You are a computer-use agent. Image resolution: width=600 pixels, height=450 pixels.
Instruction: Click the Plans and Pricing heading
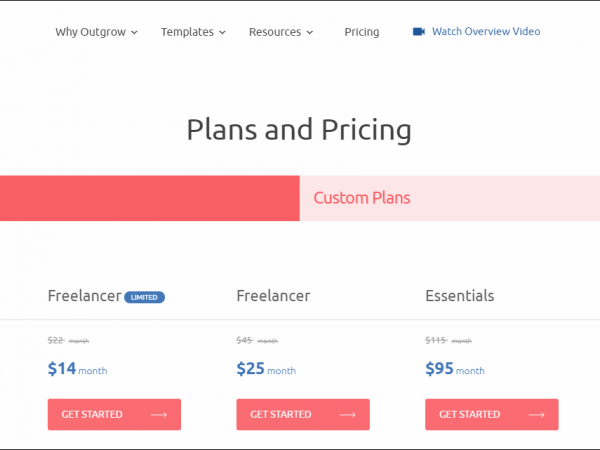coord(299,130)
